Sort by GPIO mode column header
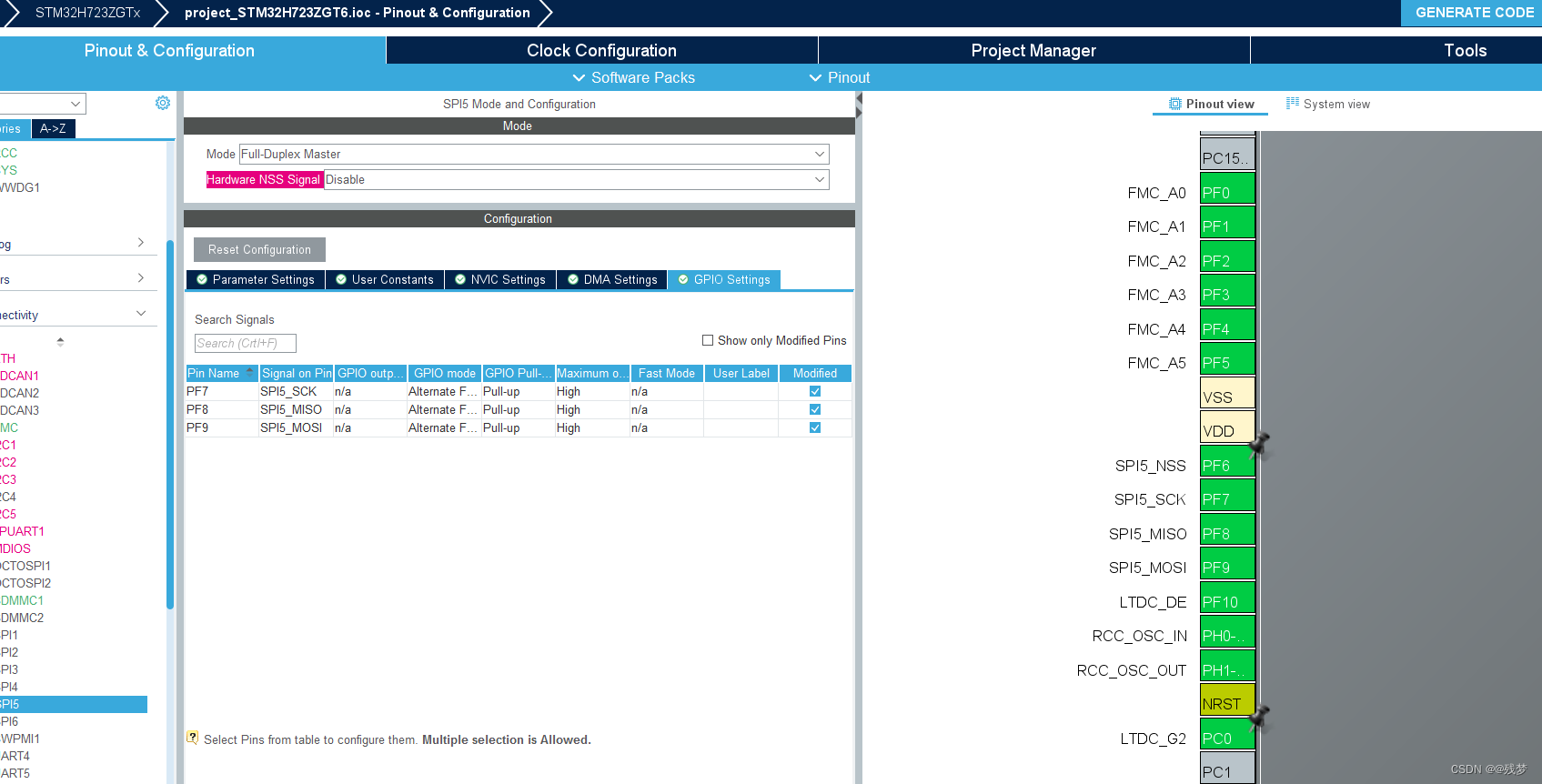The image size is (1542, 784). (x=445, y=373)
